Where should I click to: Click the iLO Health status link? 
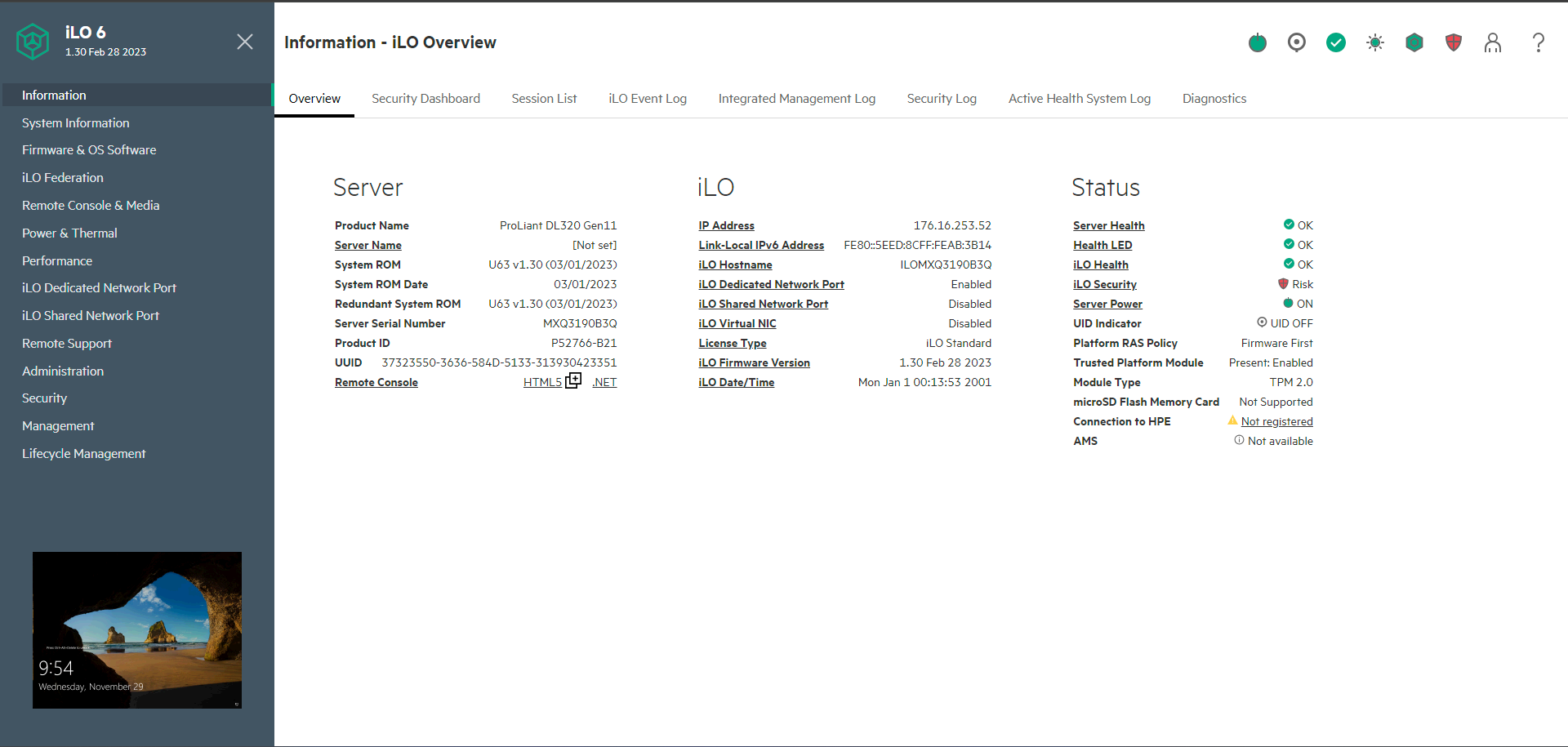point(1101,265)
